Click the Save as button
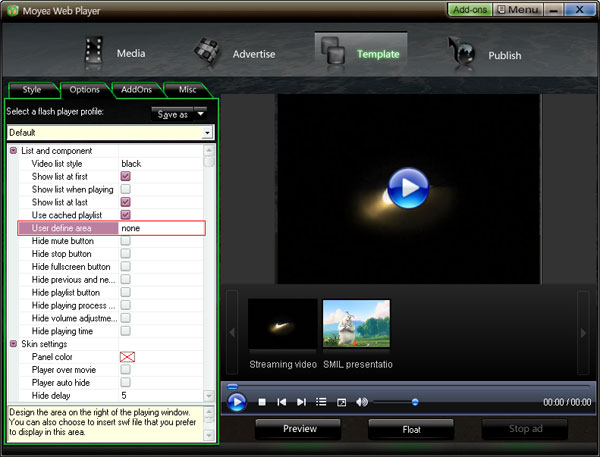 (x=173, y=114)
